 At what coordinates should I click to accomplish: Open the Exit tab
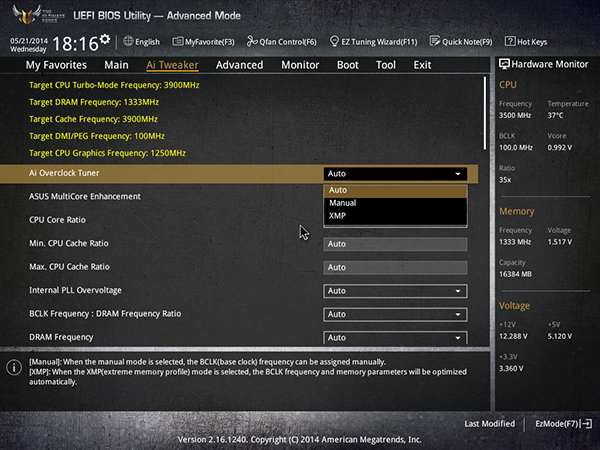422,65
